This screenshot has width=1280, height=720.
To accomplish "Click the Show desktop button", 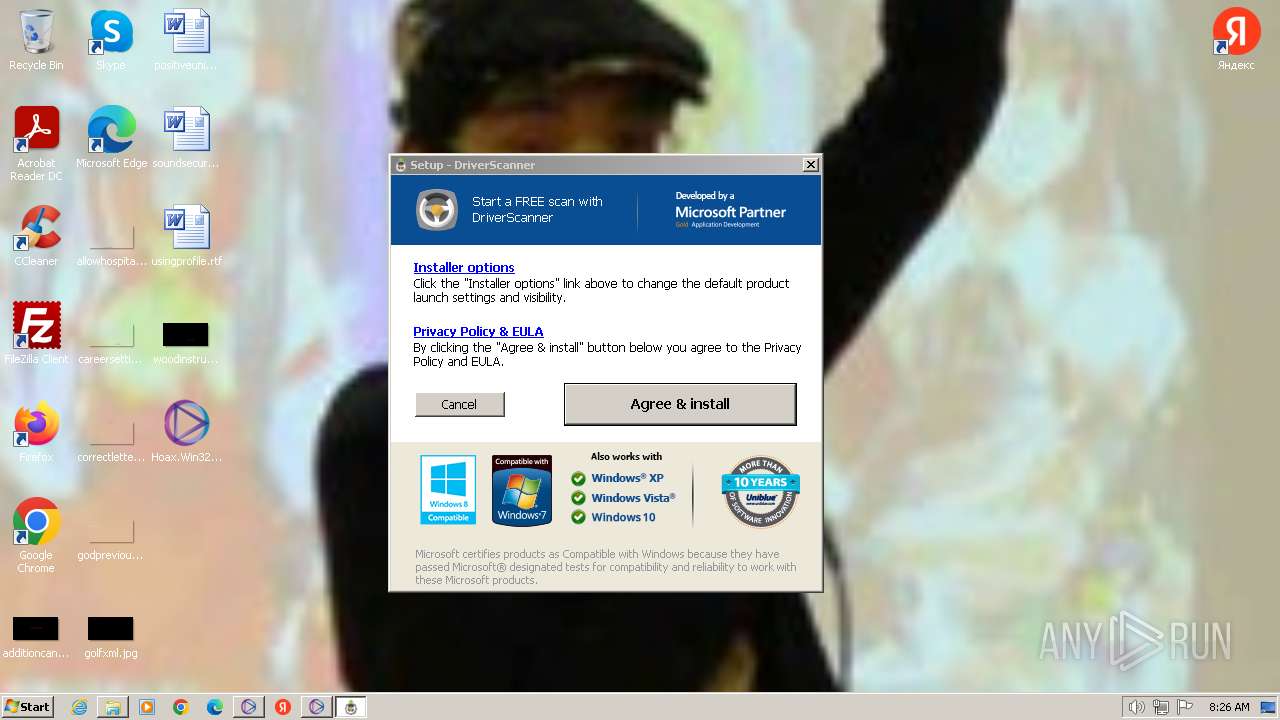I will click(x=1269, y=707).
